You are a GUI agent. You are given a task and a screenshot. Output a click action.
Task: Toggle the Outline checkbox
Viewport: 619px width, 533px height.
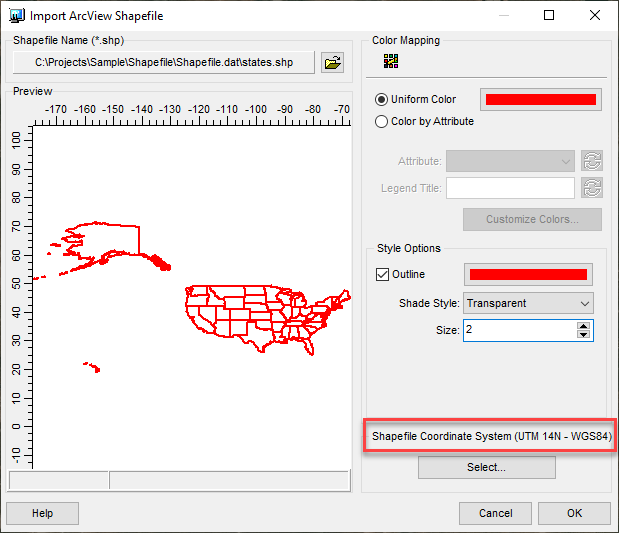tap(382, 274)
